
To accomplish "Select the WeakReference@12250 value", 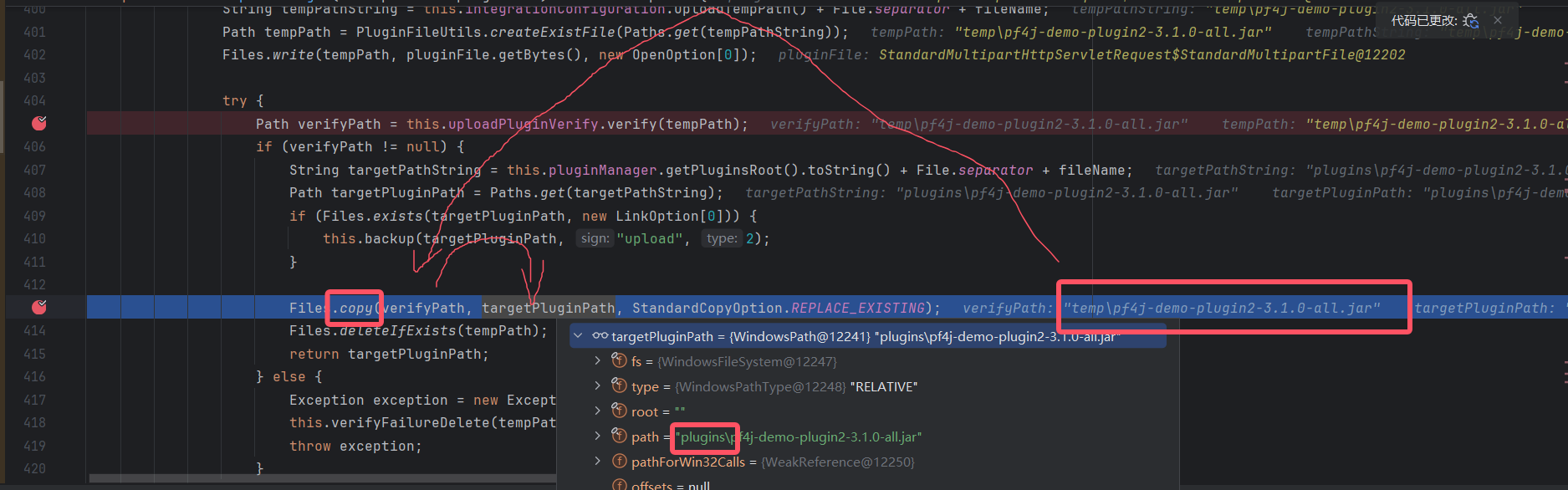I will [838, 462].
